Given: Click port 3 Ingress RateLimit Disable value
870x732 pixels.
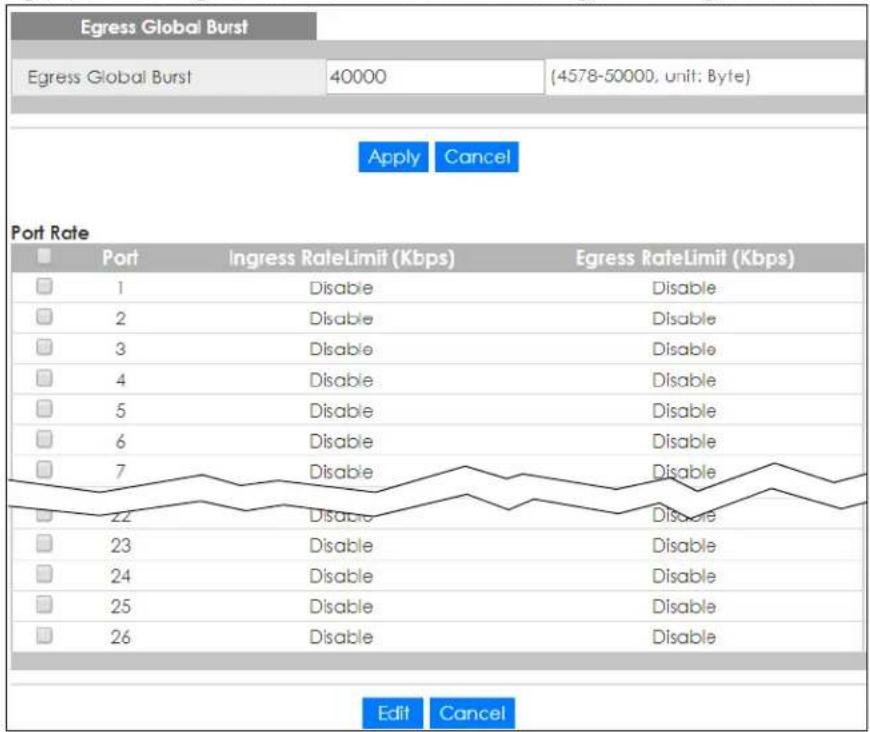Looking at the screenshot, I should coord(341,349).
